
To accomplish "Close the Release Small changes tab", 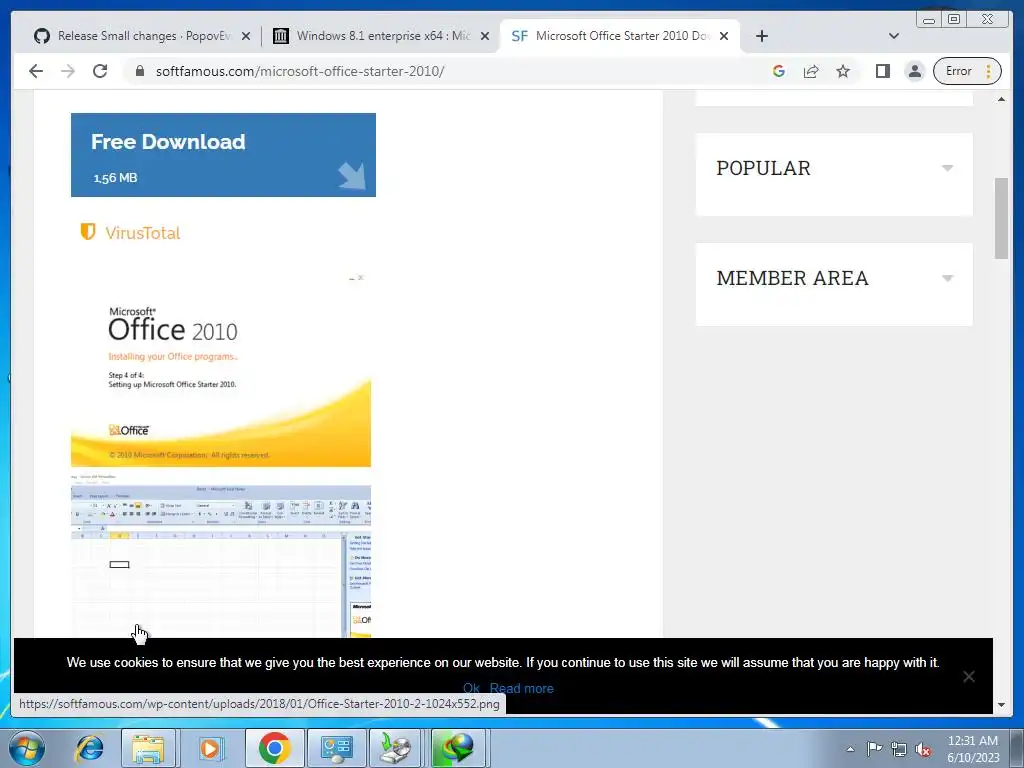I will point(246,36).
